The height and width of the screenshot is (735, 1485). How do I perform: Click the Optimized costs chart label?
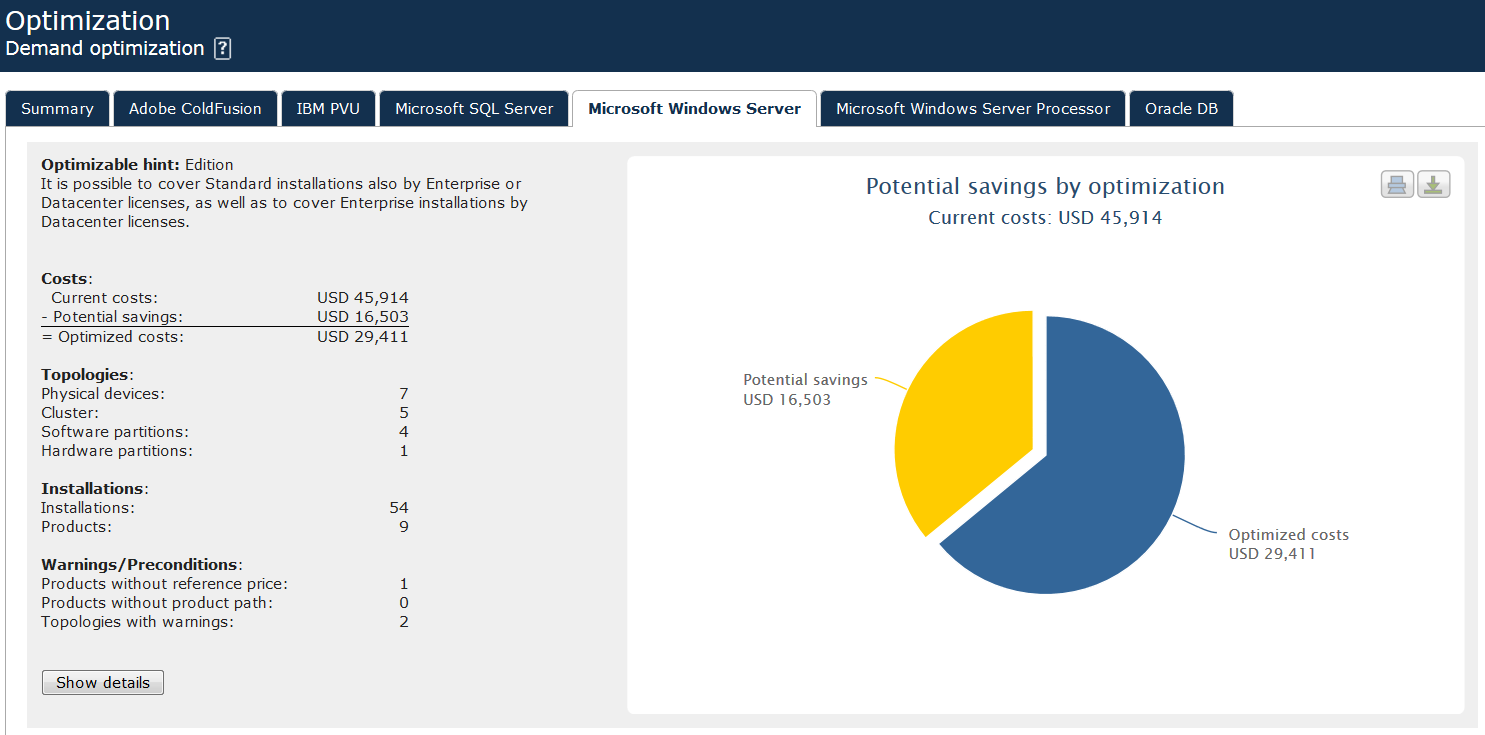point(1288,544)
